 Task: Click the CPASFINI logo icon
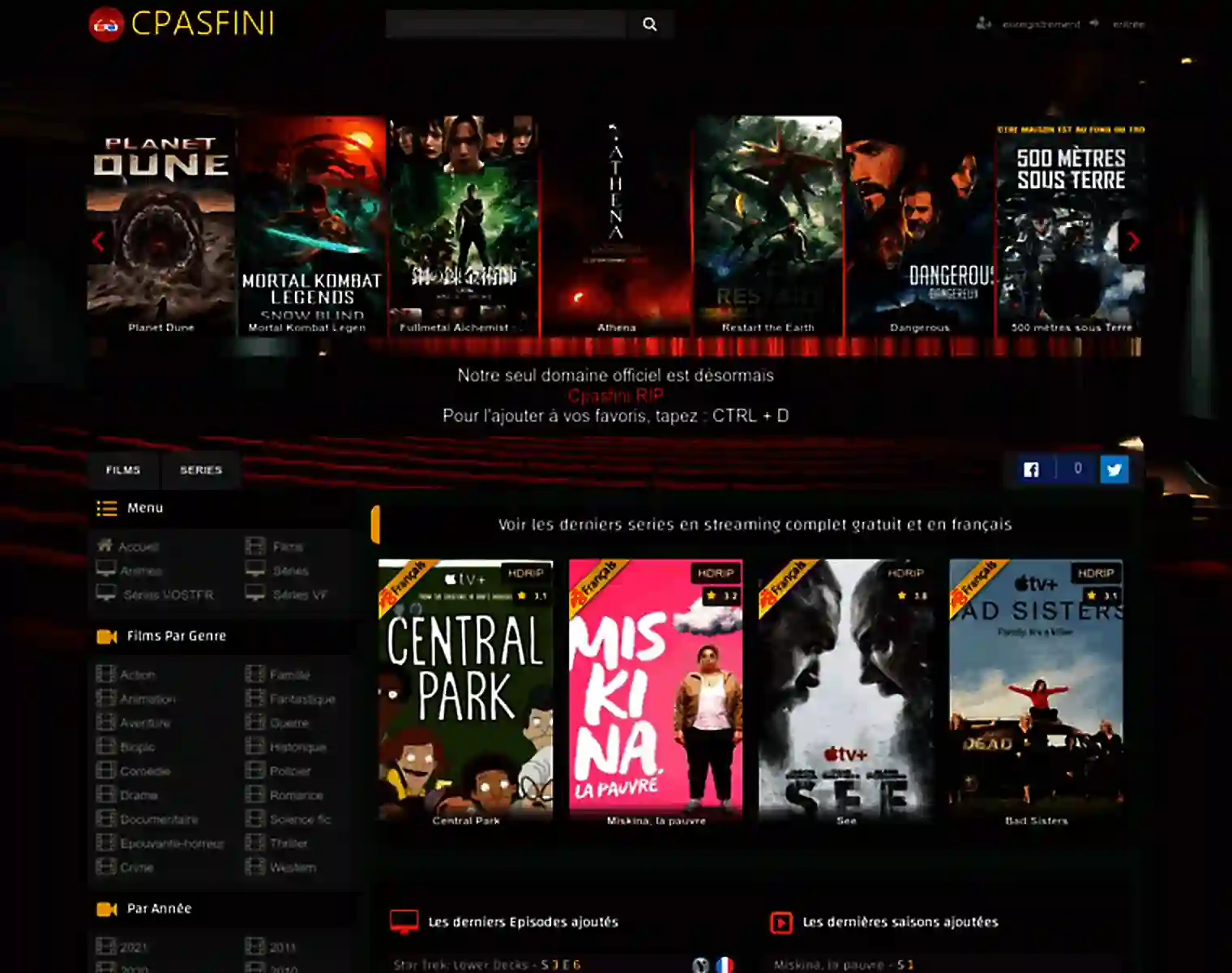click(106, 24)
